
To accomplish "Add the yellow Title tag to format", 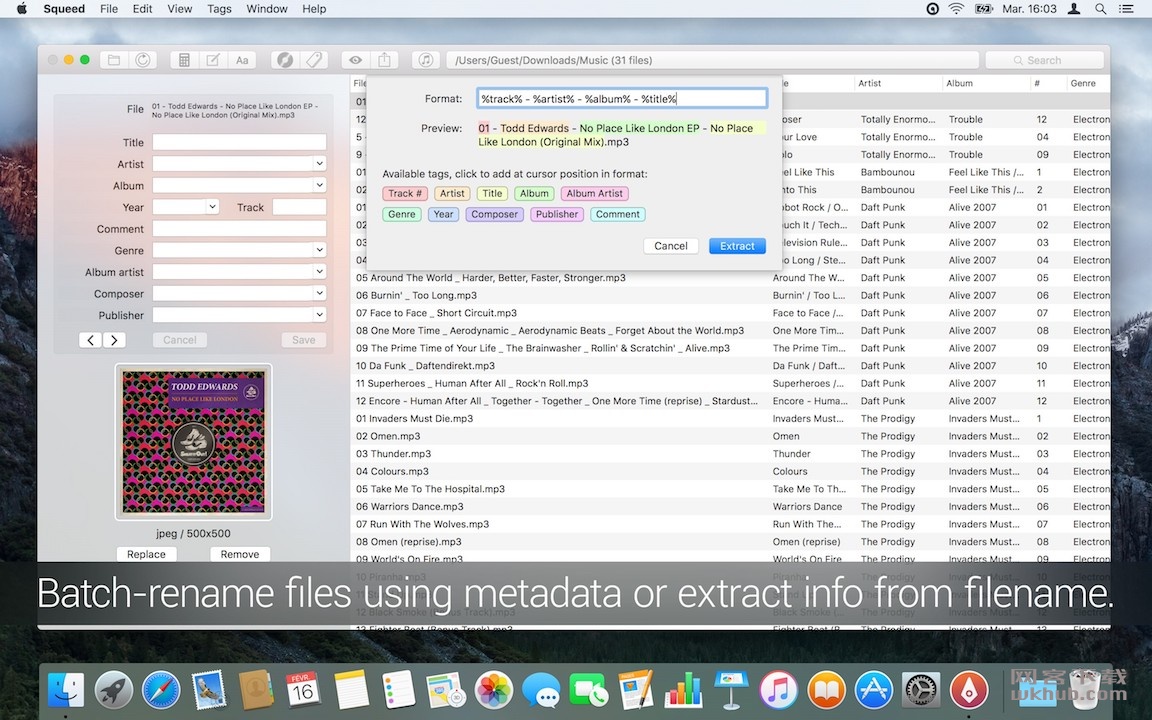I will click(492, 193).
